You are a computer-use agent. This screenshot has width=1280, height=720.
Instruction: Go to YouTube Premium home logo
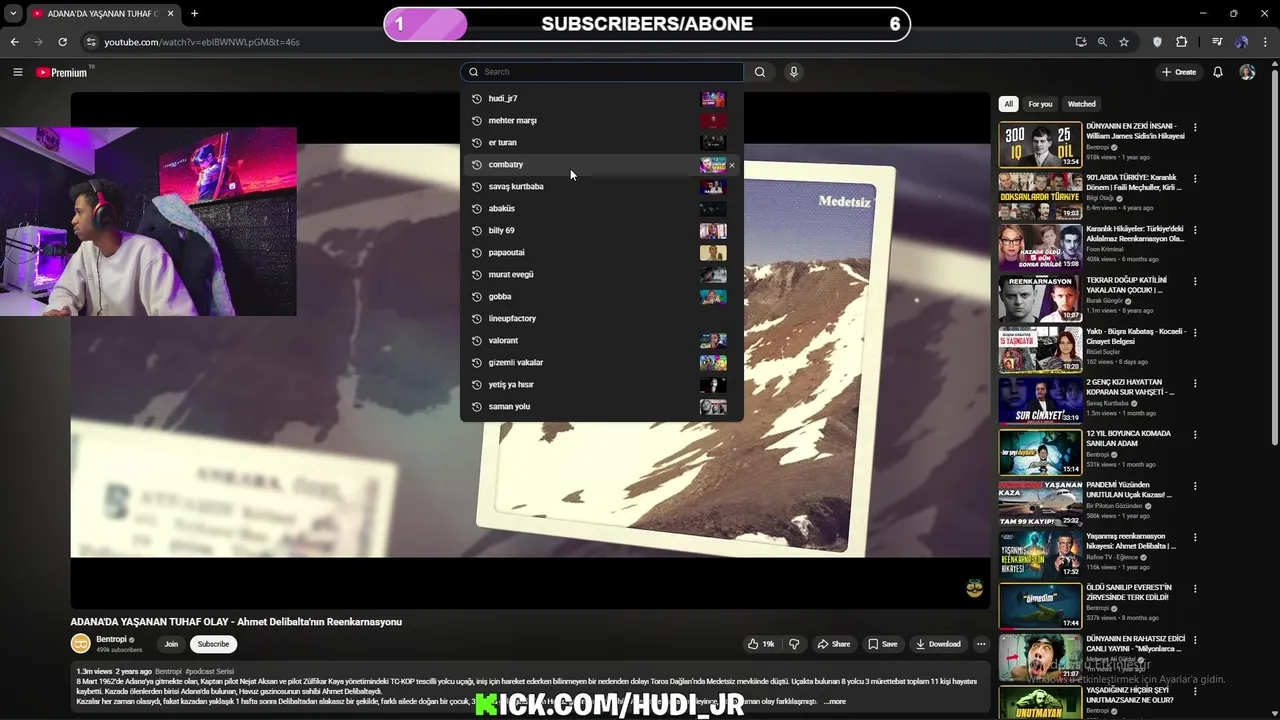(63, 72)
